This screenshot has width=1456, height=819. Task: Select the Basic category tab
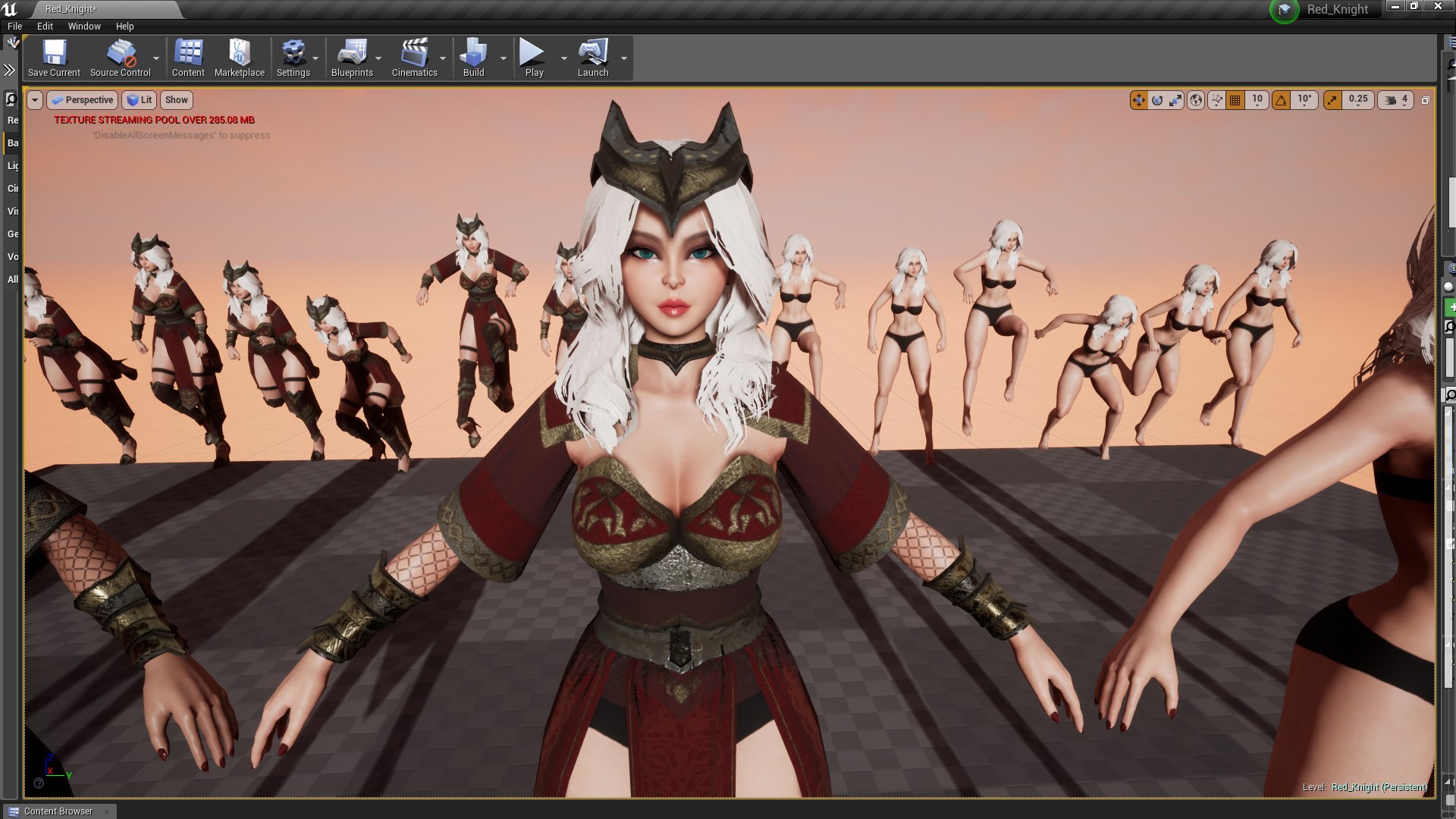12,143
